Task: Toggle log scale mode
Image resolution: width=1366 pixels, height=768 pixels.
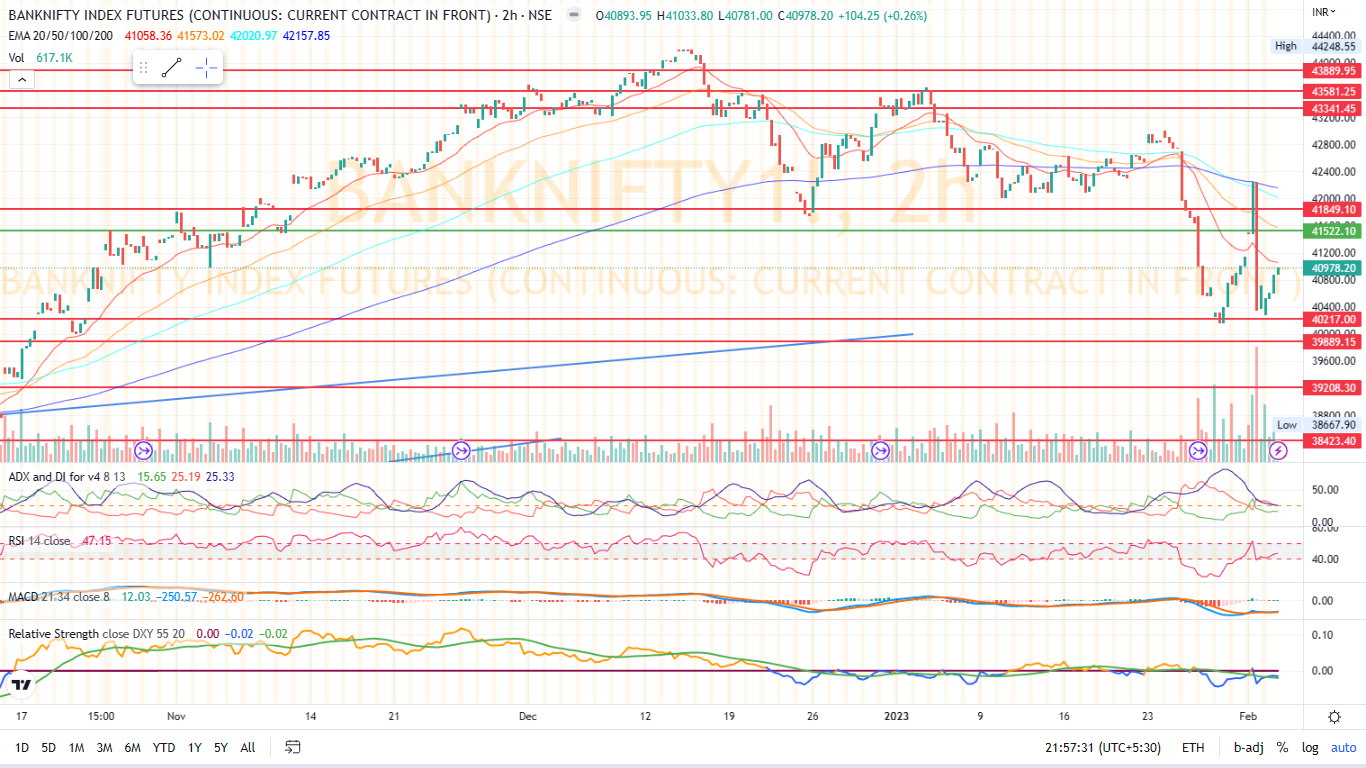Action: 1310,747
